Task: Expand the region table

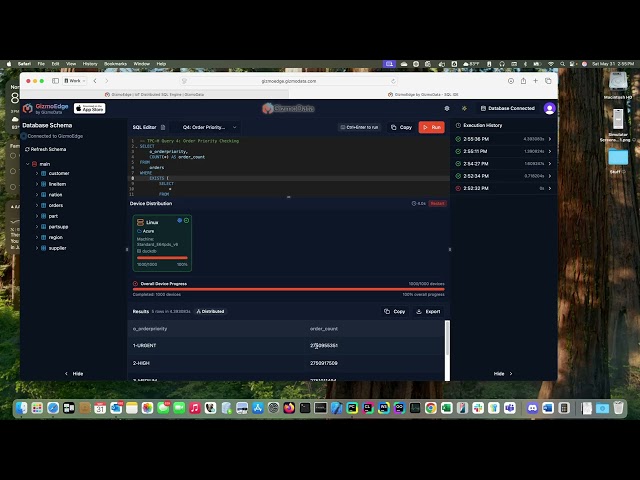Action: tap(37, 237)
